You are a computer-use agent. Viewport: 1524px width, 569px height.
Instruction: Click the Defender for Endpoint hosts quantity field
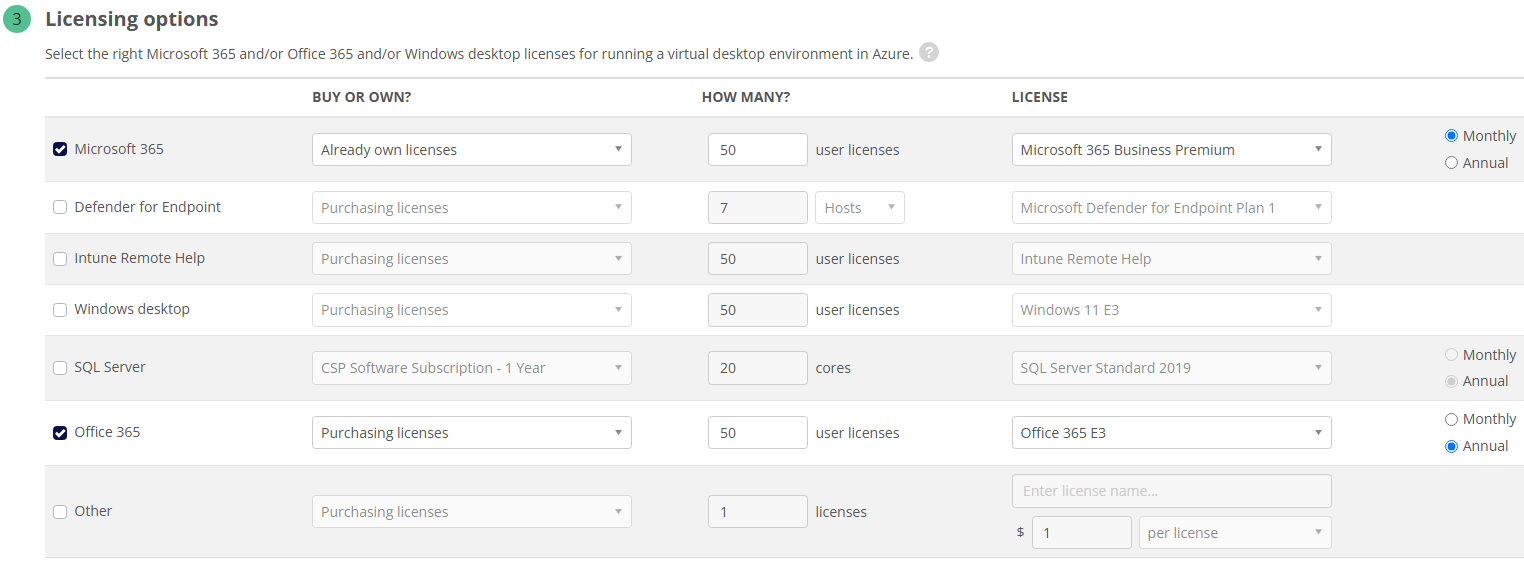coord(758,207)
